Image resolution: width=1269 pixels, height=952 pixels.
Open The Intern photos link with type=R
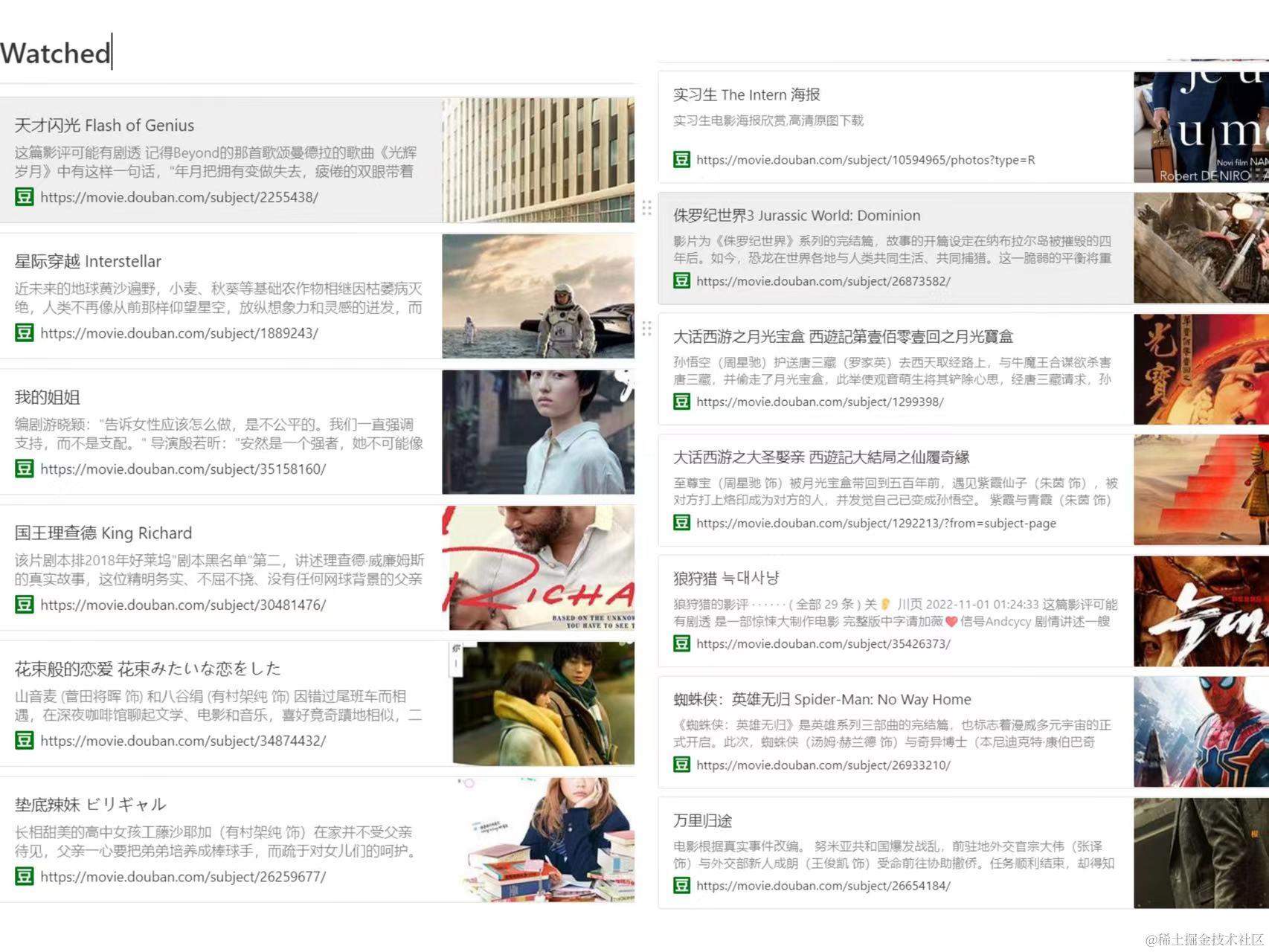pyautogui.click(x=866, y=160)
